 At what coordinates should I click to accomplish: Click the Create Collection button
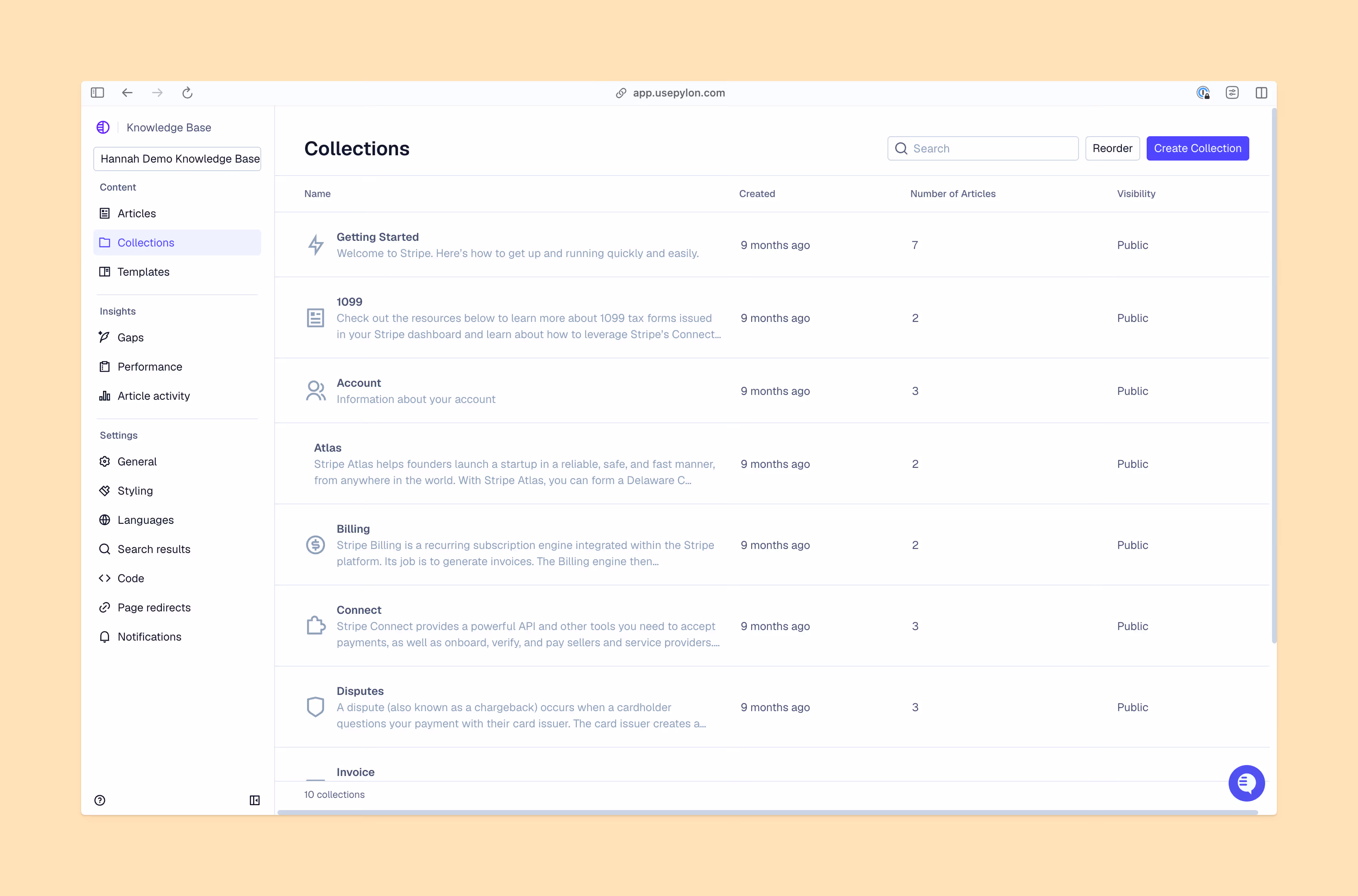pos(1197,148)
